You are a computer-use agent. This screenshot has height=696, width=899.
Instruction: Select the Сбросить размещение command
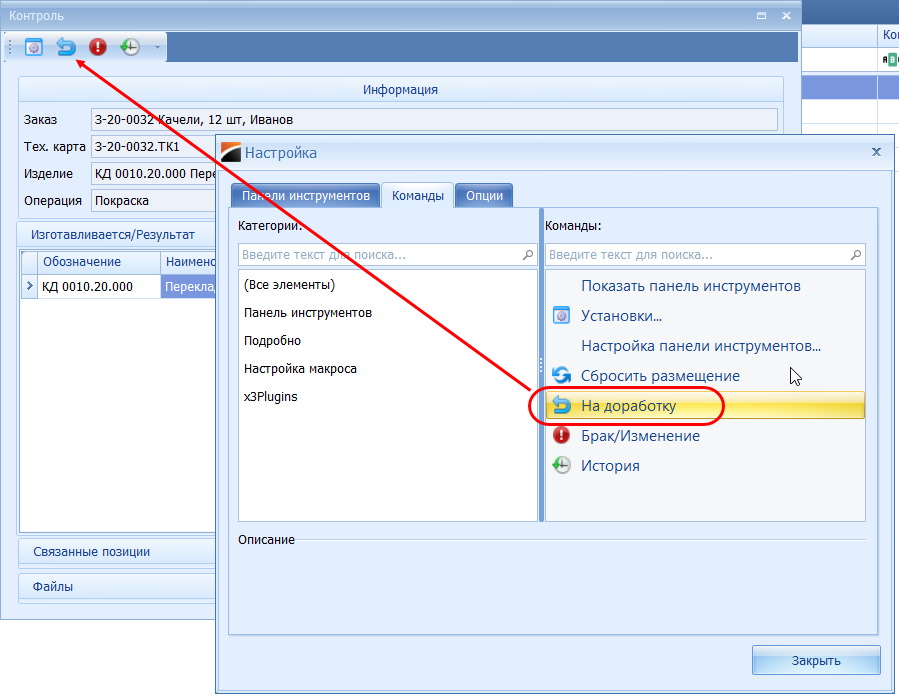[x=660, y=376]
